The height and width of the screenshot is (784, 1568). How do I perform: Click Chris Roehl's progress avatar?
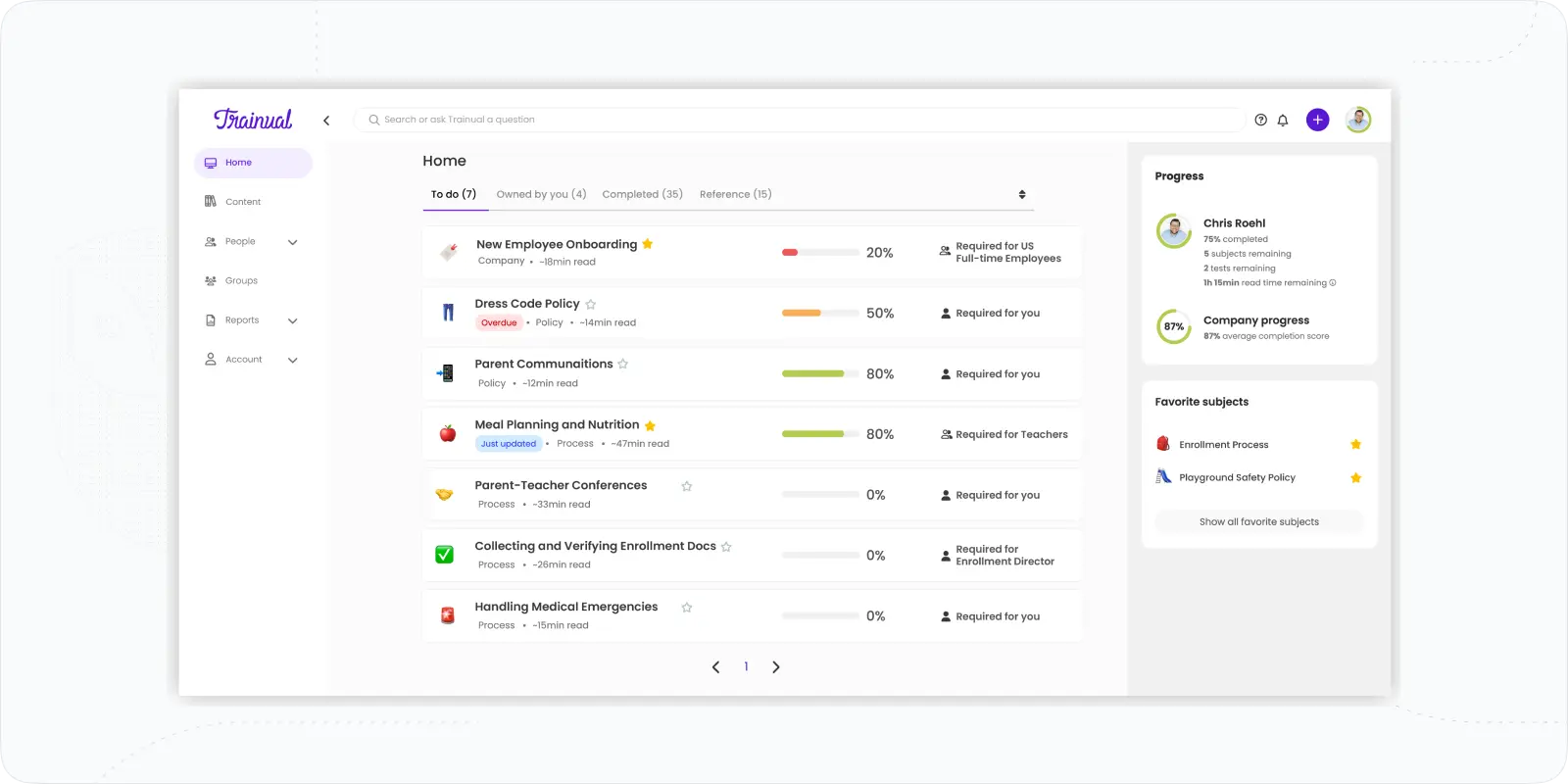tap(1174, 231)
